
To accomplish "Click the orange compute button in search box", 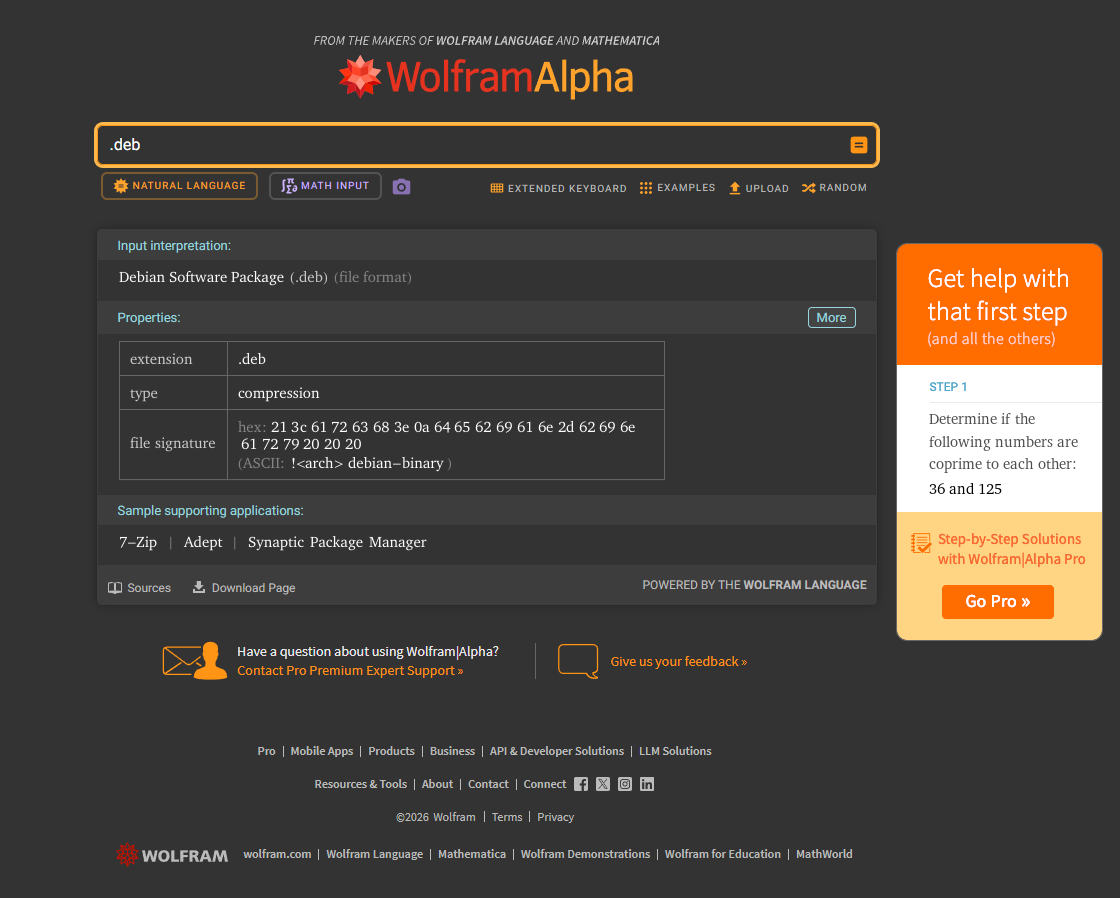I will [858, 145].
